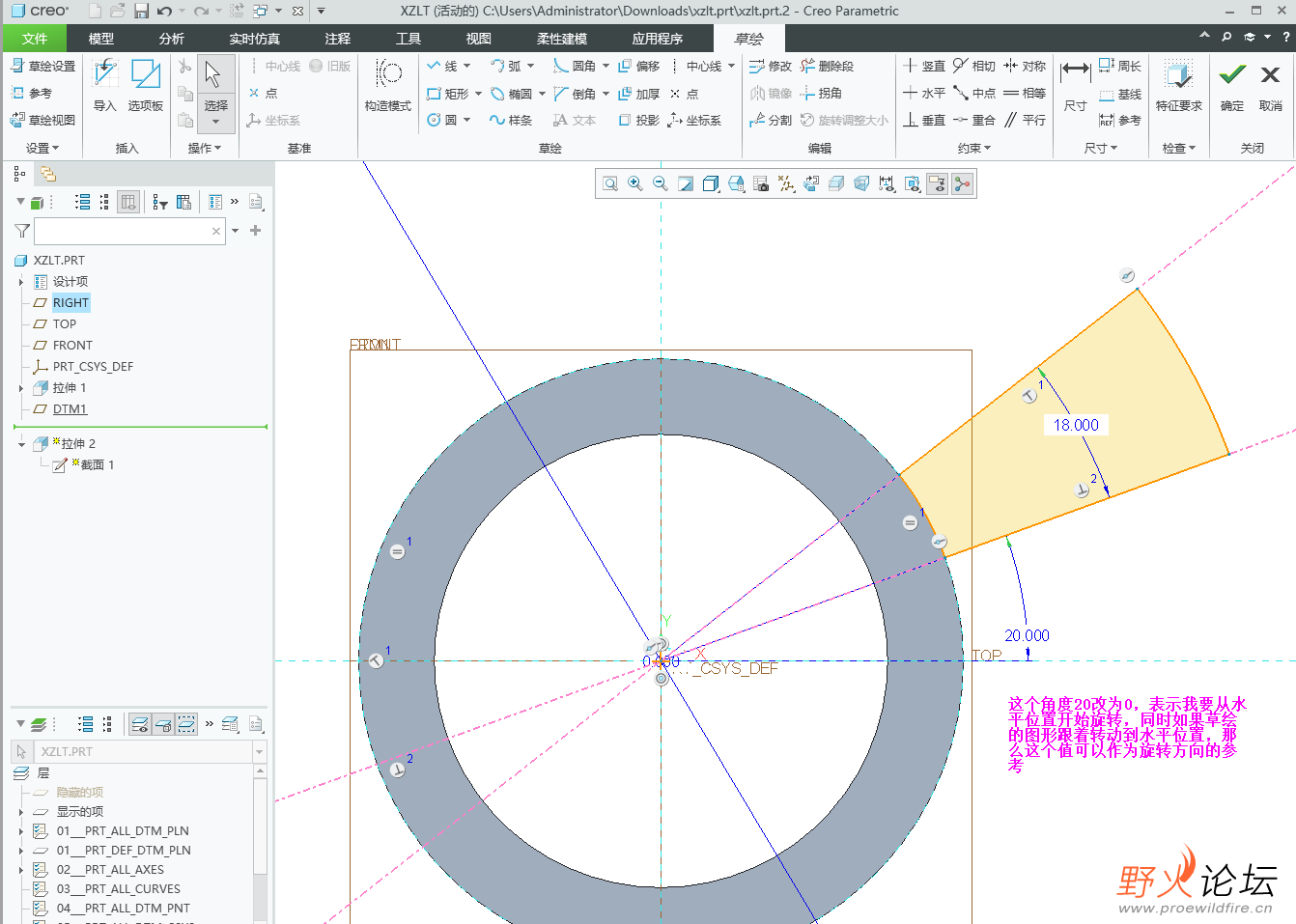Click the zoom in icon in graphics toolbar
The image size is (1296, 924).
tap(635, 183)
